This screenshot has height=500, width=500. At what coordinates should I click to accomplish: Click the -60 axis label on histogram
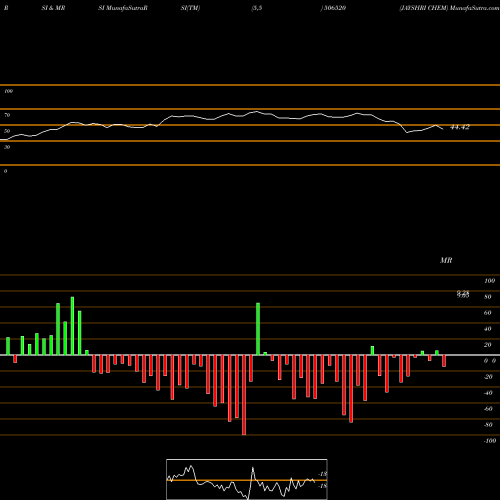click(488, 409)
